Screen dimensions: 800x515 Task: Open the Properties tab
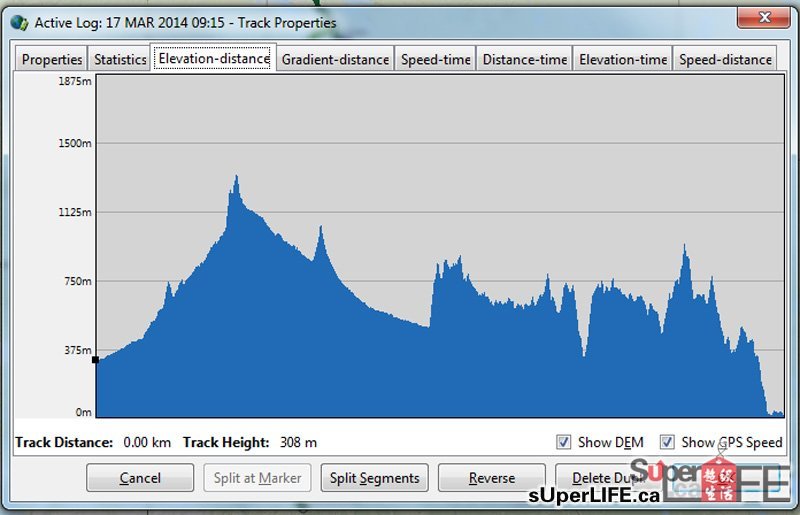pyautogui.click(x=52, y=60)
